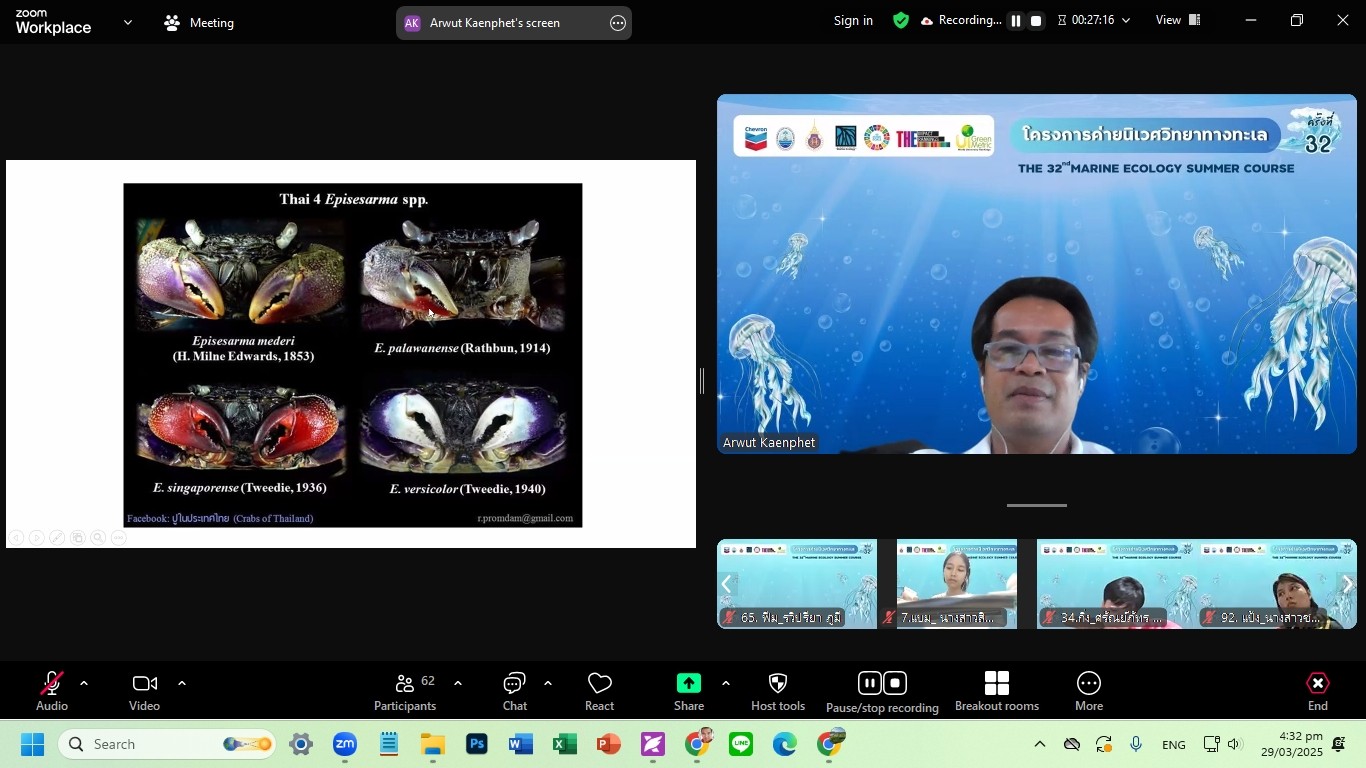
Task: Pause the recording in the top bar
Action: click(1015, 21)
